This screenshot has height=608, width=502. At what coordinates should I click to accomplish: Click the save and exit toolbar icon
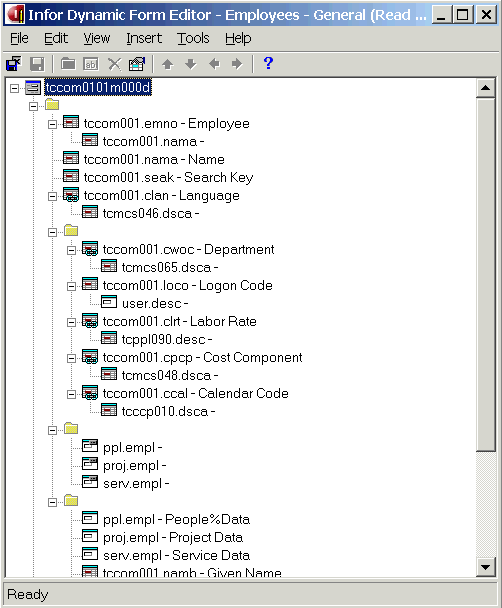click(x=14, y=64)
